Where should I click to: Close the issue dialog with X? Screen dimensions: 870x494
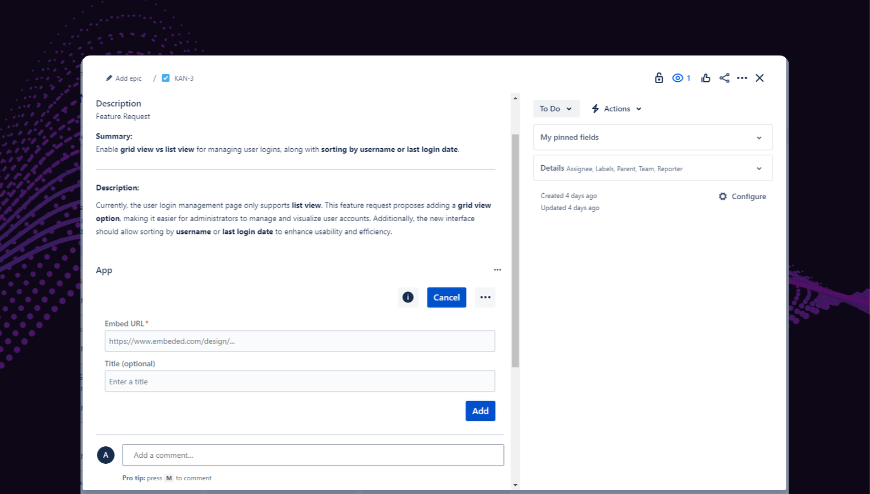point(760,78)
